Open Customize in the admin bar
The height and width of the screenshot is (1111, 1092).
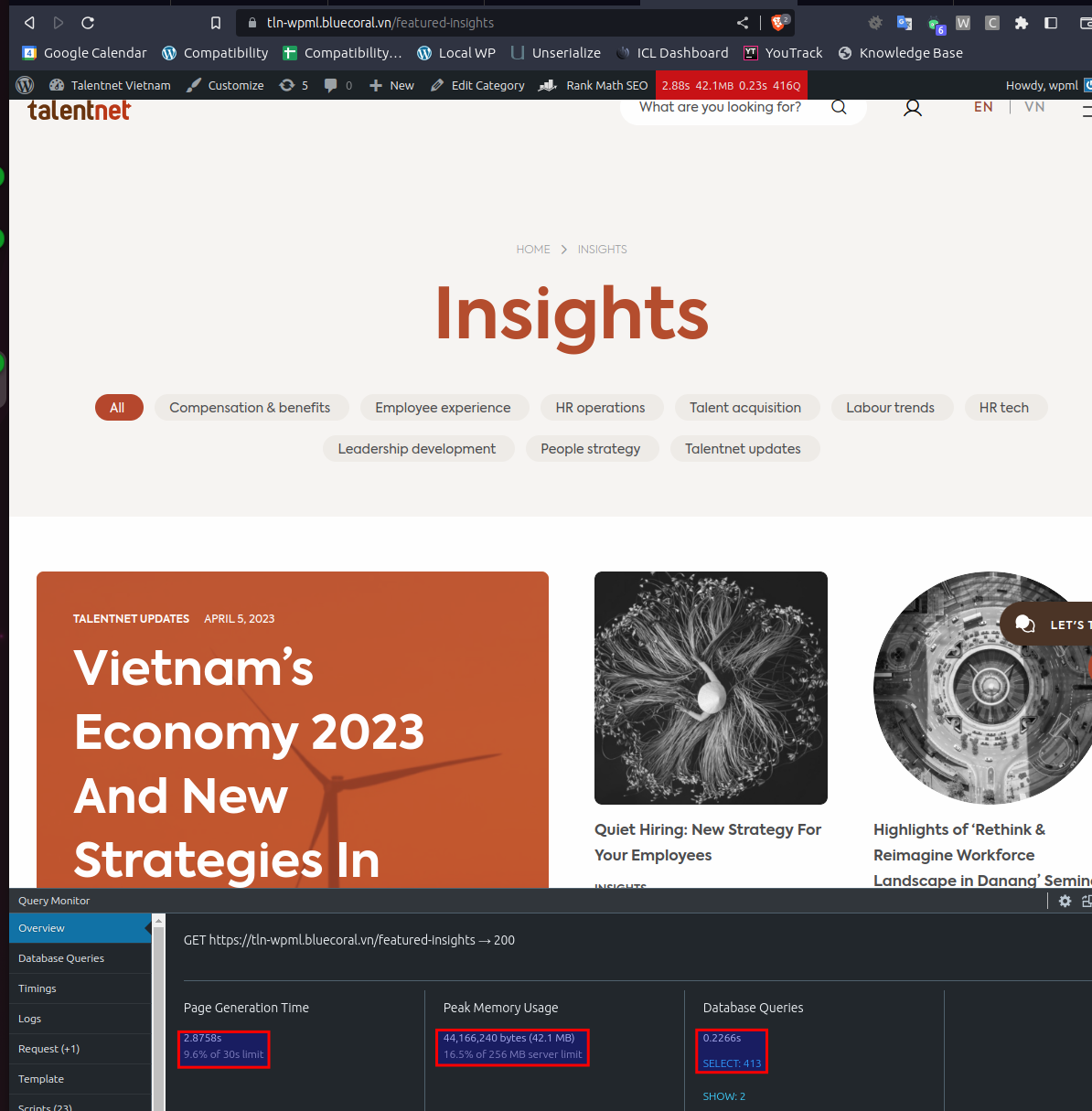click(x=225, y=85)
